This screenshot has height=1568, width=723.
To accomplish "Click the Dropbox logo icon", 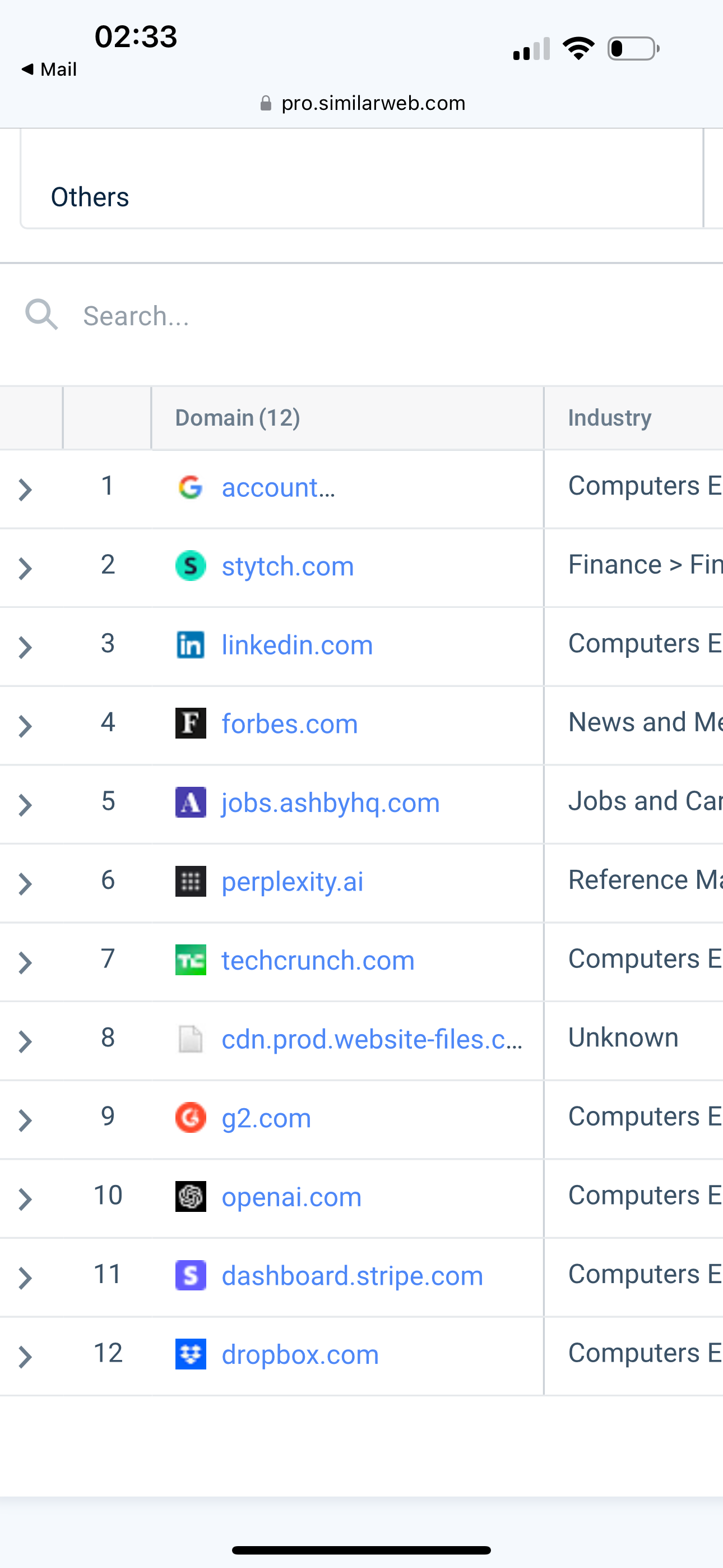I will (191, 1354).
